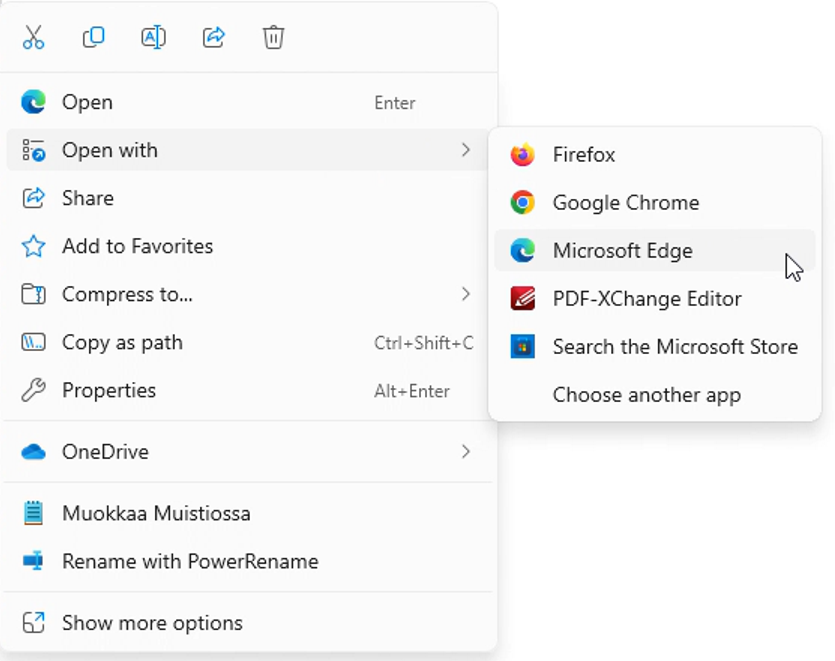The height and width of the screenshot is (661, 835).
Task: Select Google Chrome from submenu
Action: 625,203
